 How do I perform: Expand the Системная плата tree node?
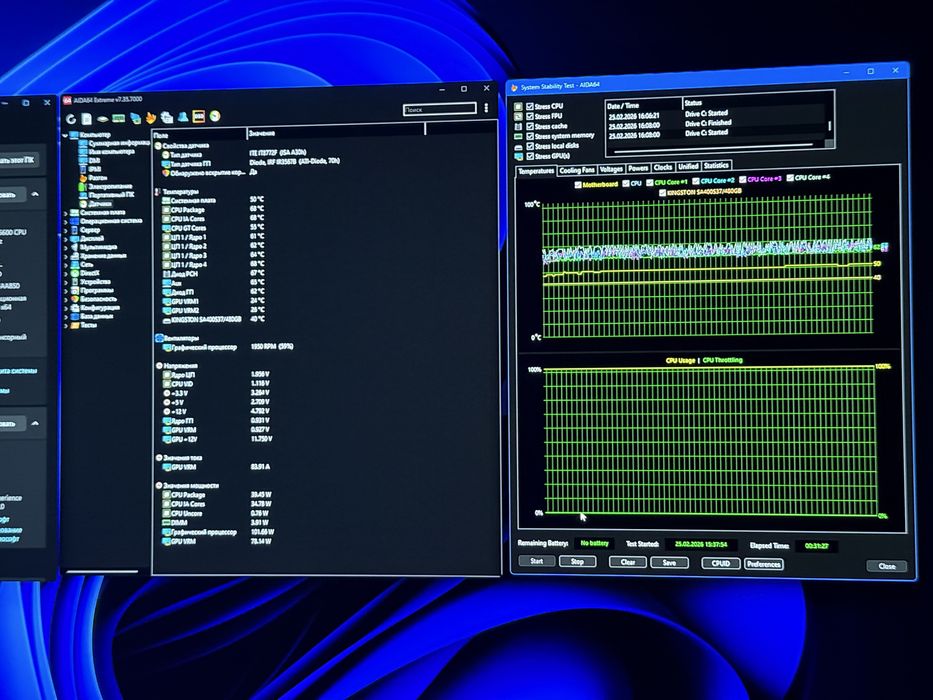pos(65,213)
